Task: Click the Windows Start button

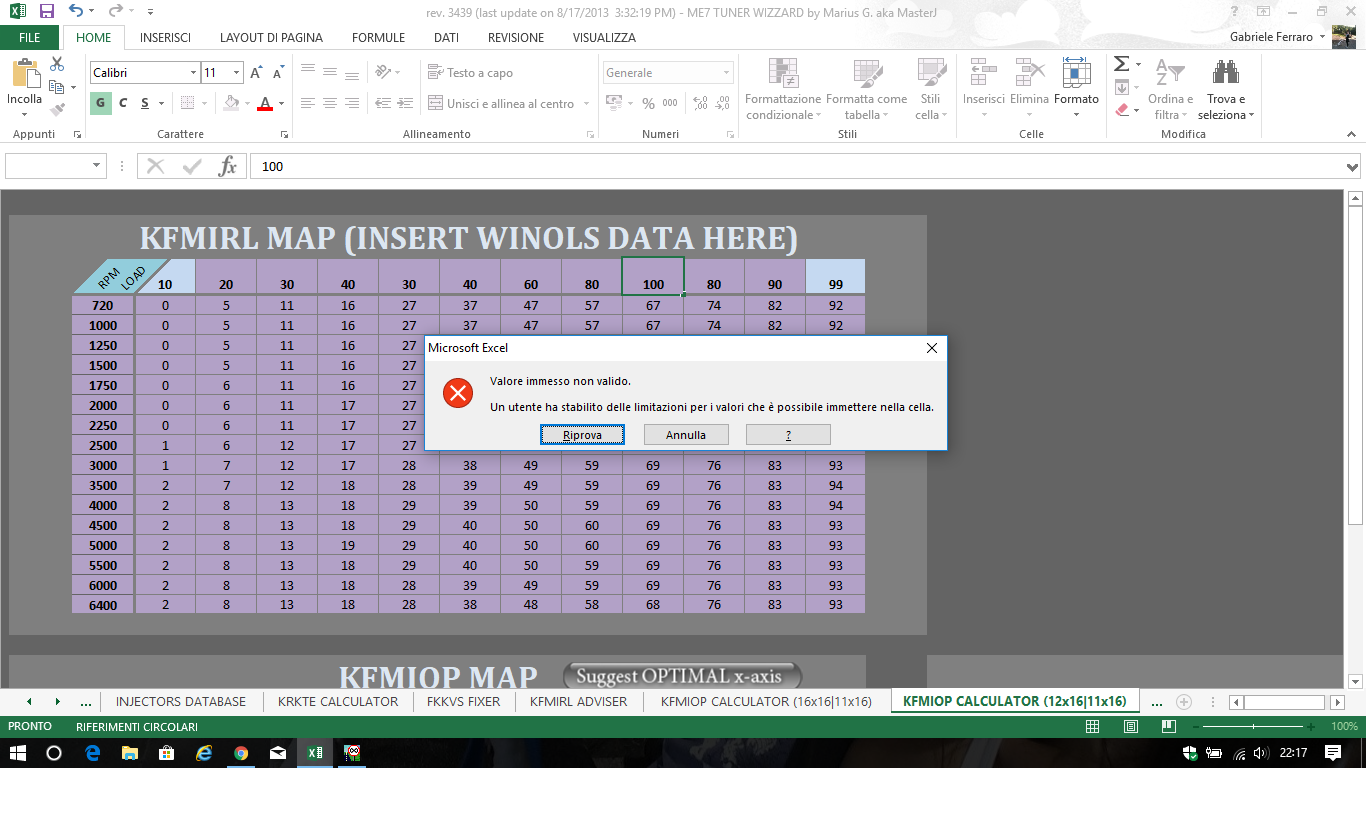Action: (x=18, y=753)
